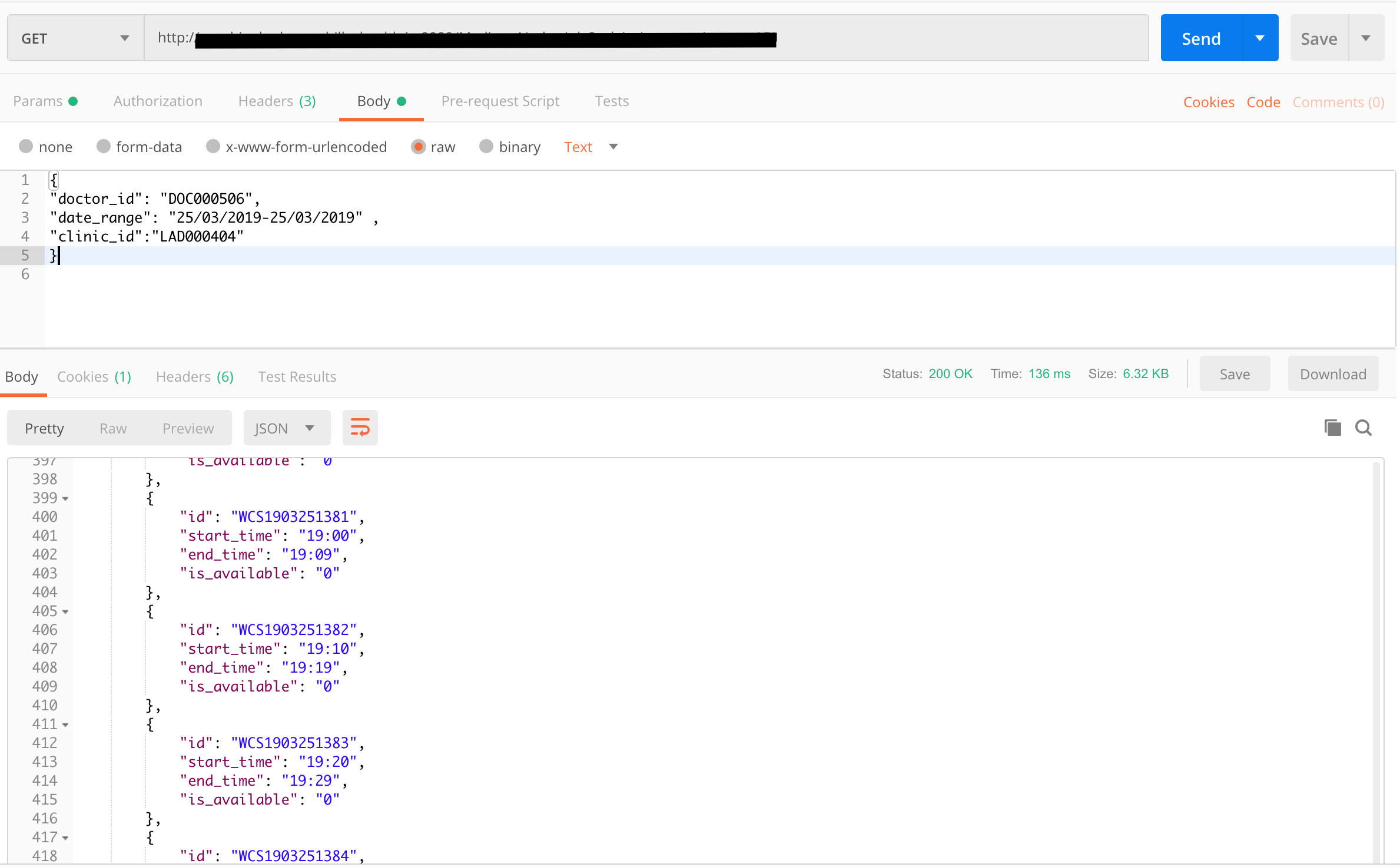
Task: Click the 200 OK status text
Action: click(950, 374)
